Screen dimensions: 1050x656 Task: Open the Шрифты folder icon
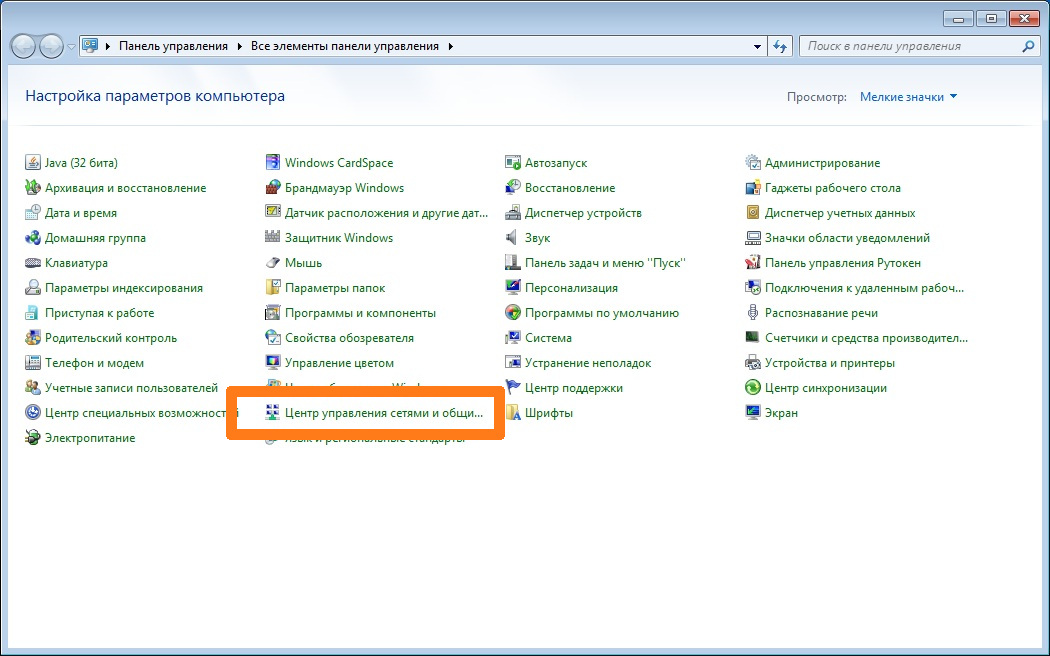point(513,413)
